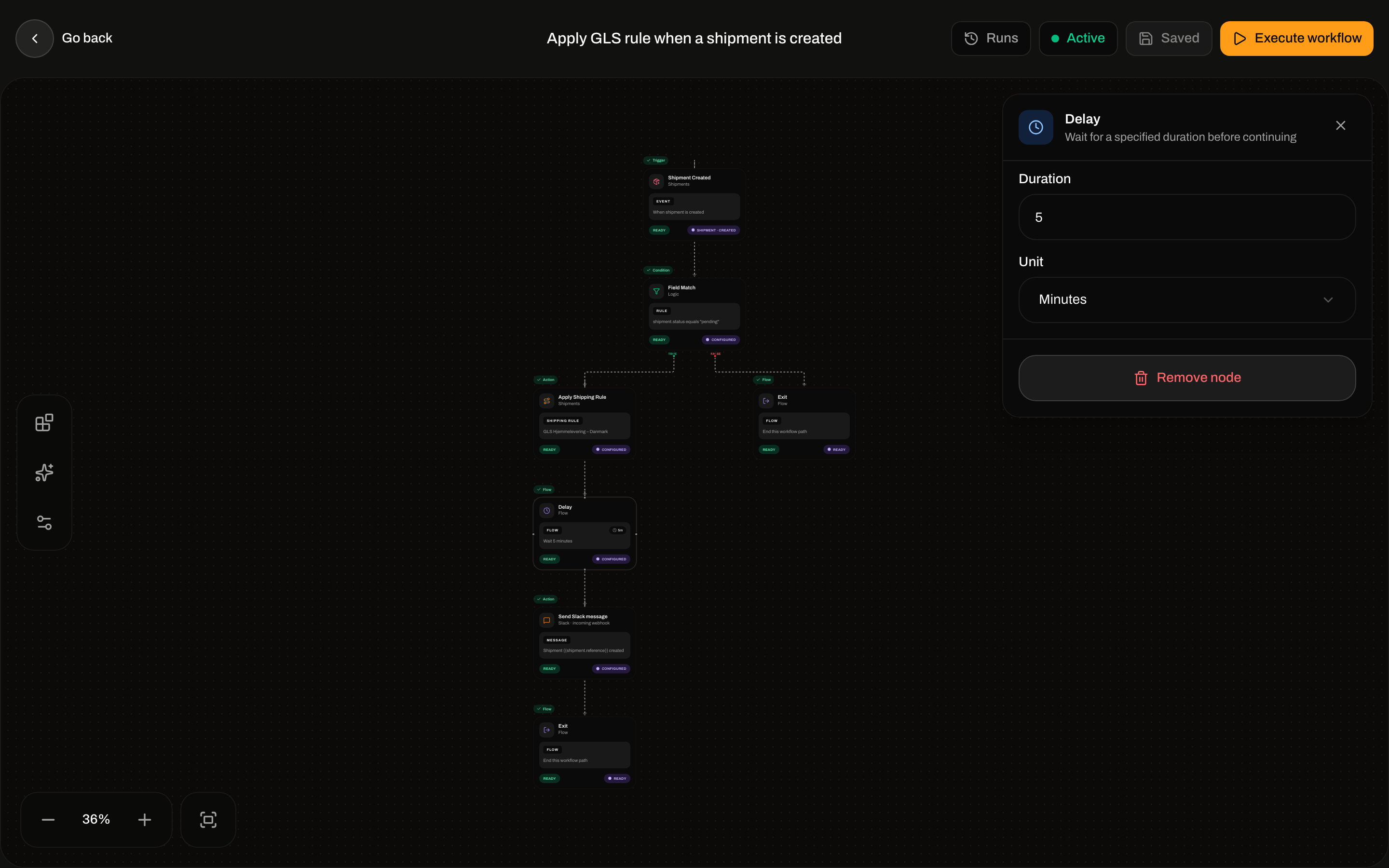1389x868 pixels.
Task: Click the Send Slack message chat icon
Action: (x=546, y=620)
